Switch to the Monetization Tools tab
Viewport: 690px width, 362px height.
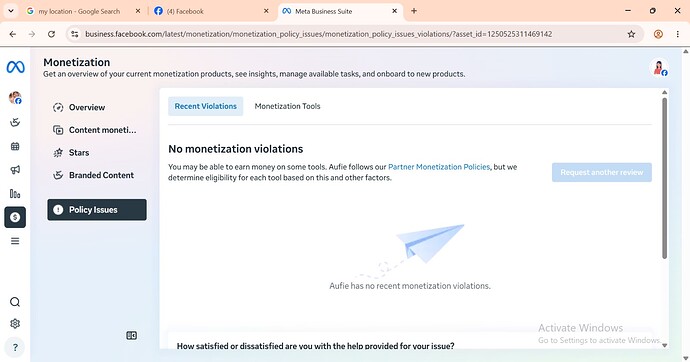tap(287, 106)
